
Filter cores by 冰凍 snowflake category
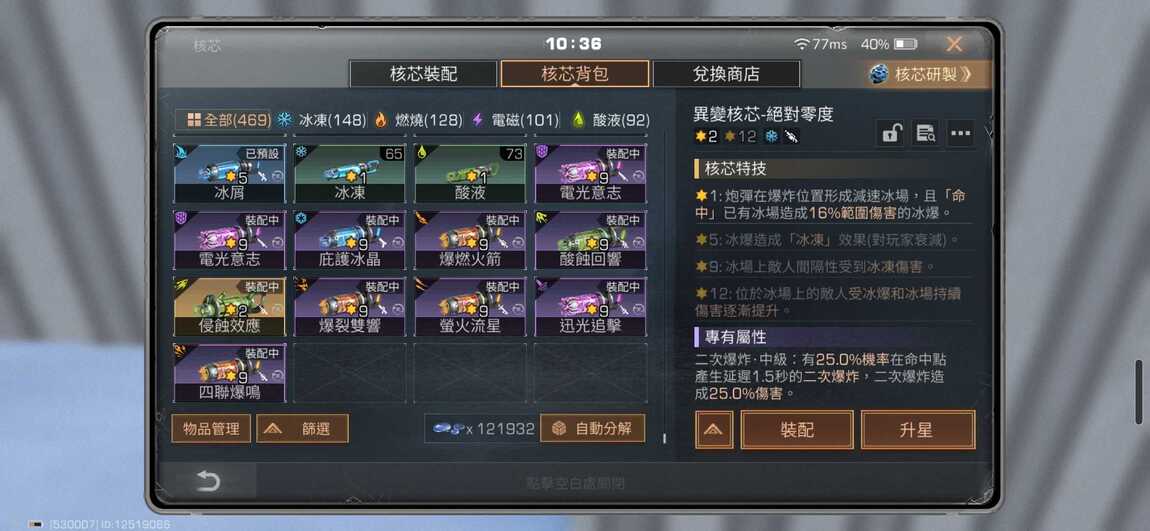point(321,120)
